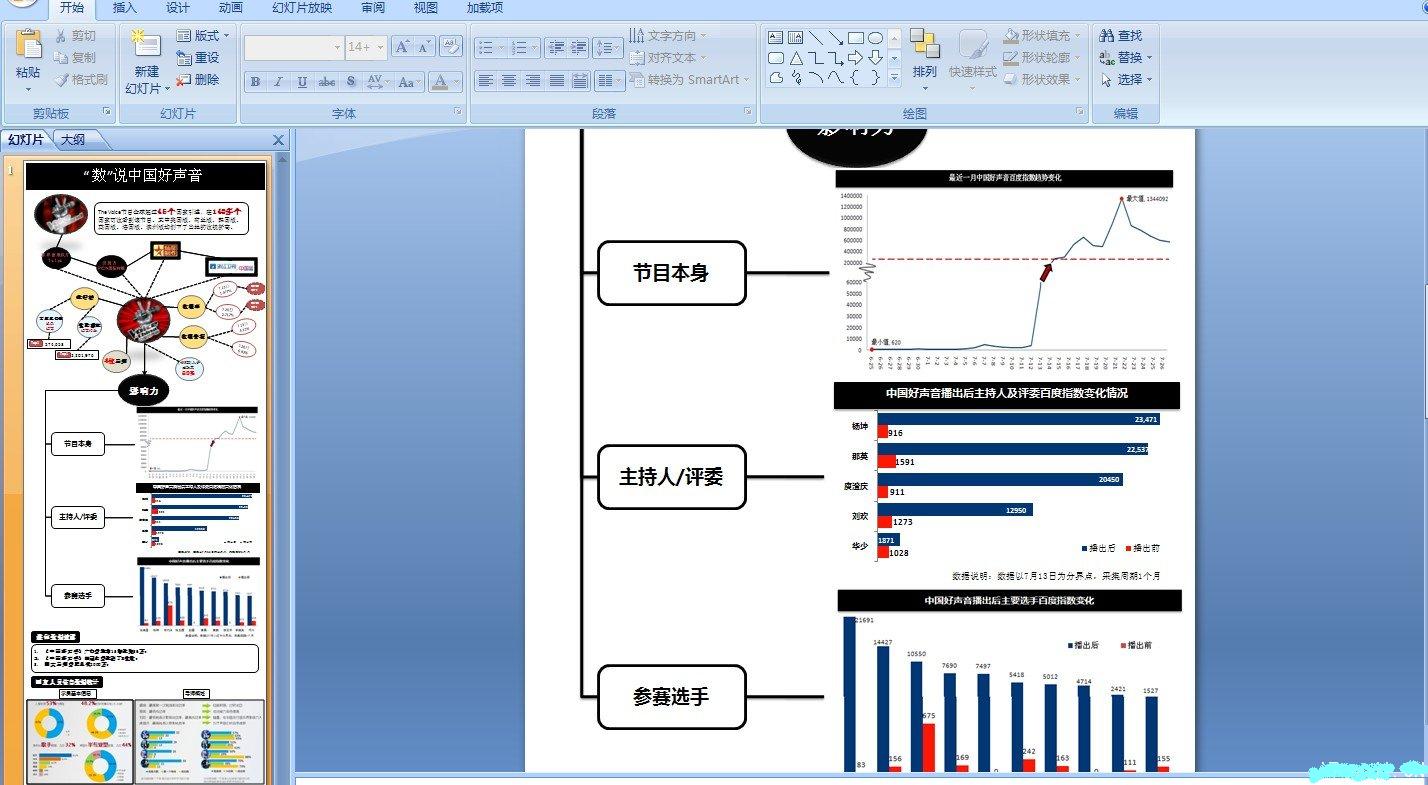Open the 插入 (Insert) ribbon tab
The height and width of the screenshot is (785, 1428).
(x=125, y=8)
